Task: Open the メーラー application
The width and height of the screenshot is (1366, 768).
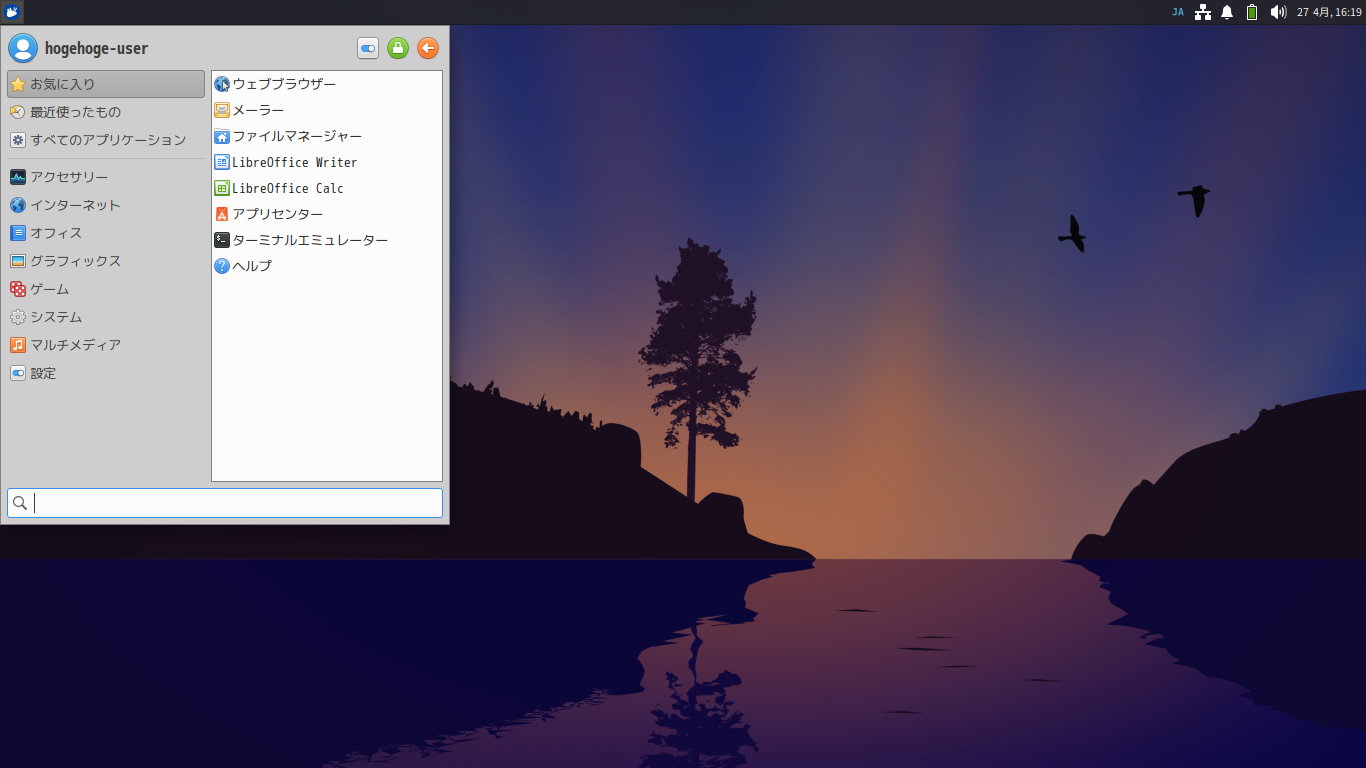Action: 258,110
